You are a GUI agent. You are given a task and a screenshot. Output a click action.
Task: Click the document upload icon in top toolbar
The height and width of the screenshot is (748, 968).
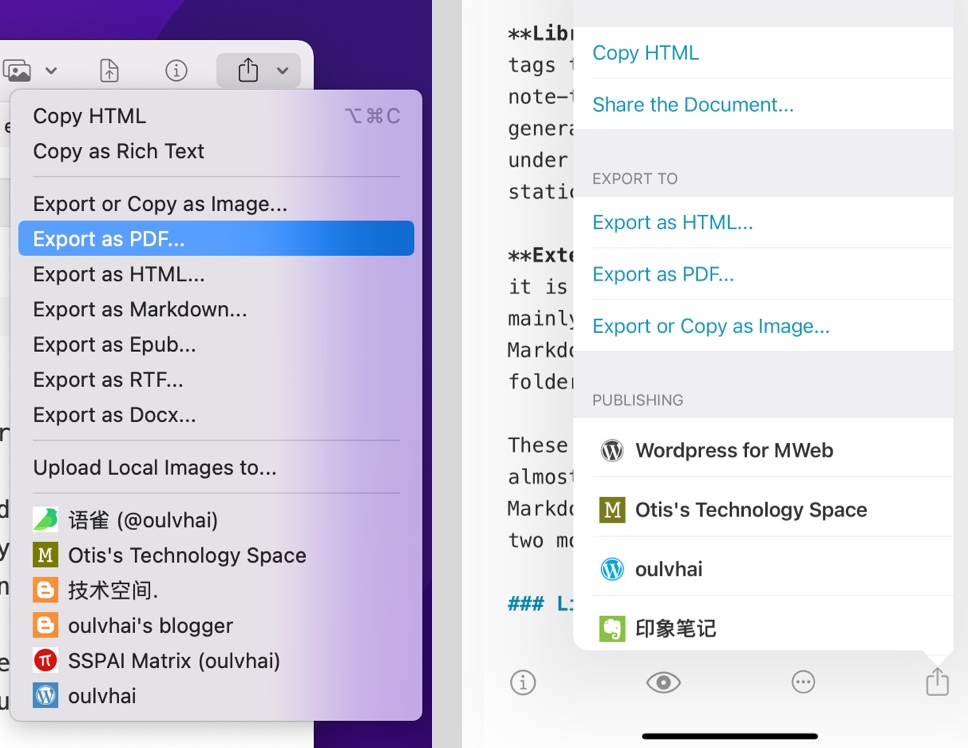coord(109,71)
